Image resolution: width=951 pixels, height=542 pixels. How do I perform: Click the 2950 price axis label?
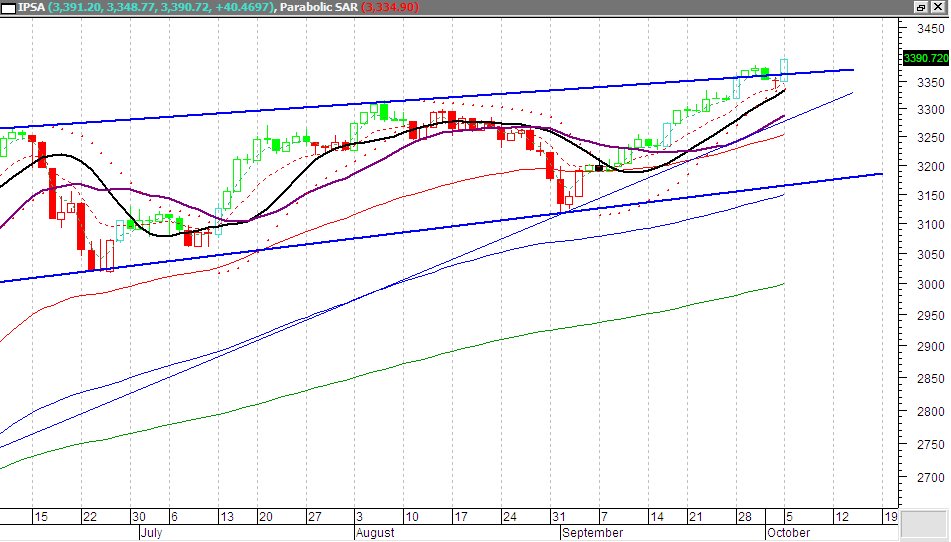tap(930, 316)
